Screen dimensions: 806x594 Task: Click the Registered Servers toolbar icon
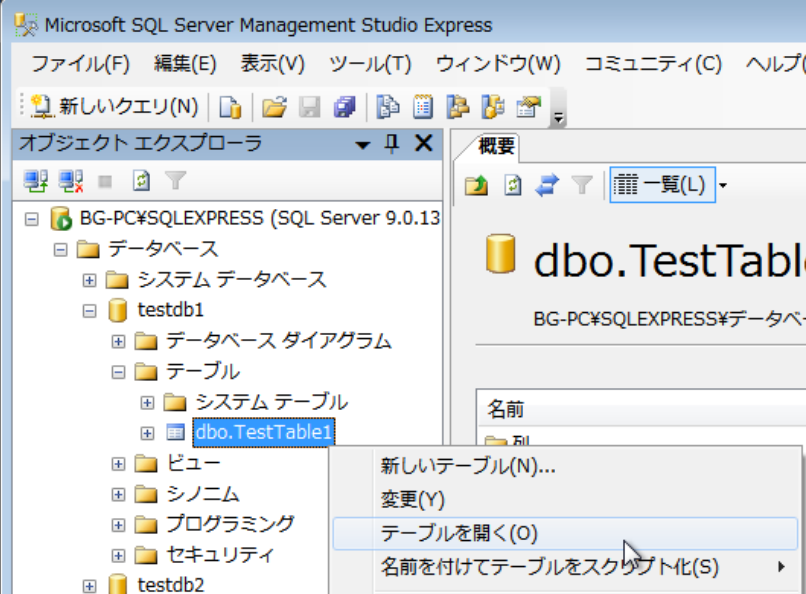pyautogui.click(x=388, y=107)
